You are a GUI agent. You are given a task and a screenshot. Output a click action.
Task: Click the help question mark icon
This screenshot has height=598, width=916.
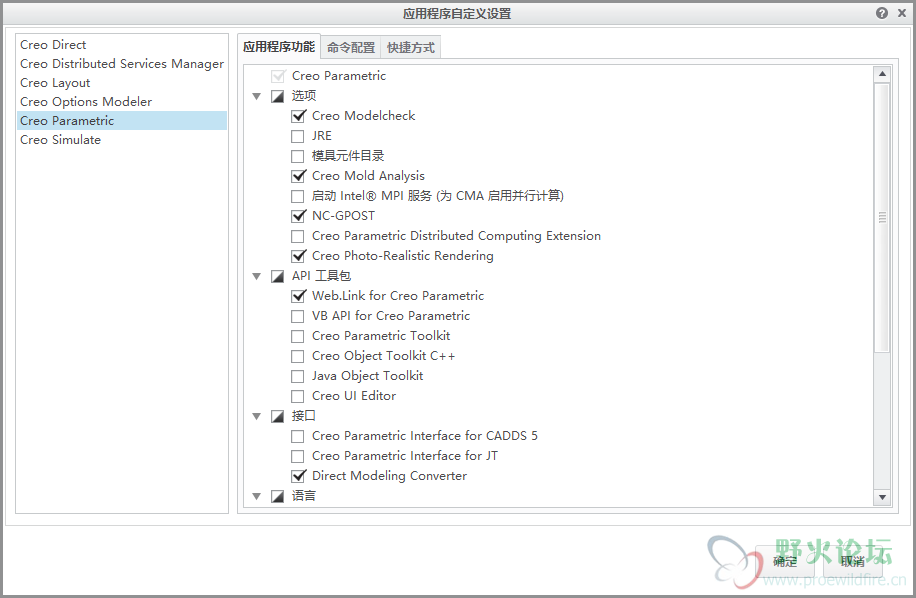(x=882, y=13)
